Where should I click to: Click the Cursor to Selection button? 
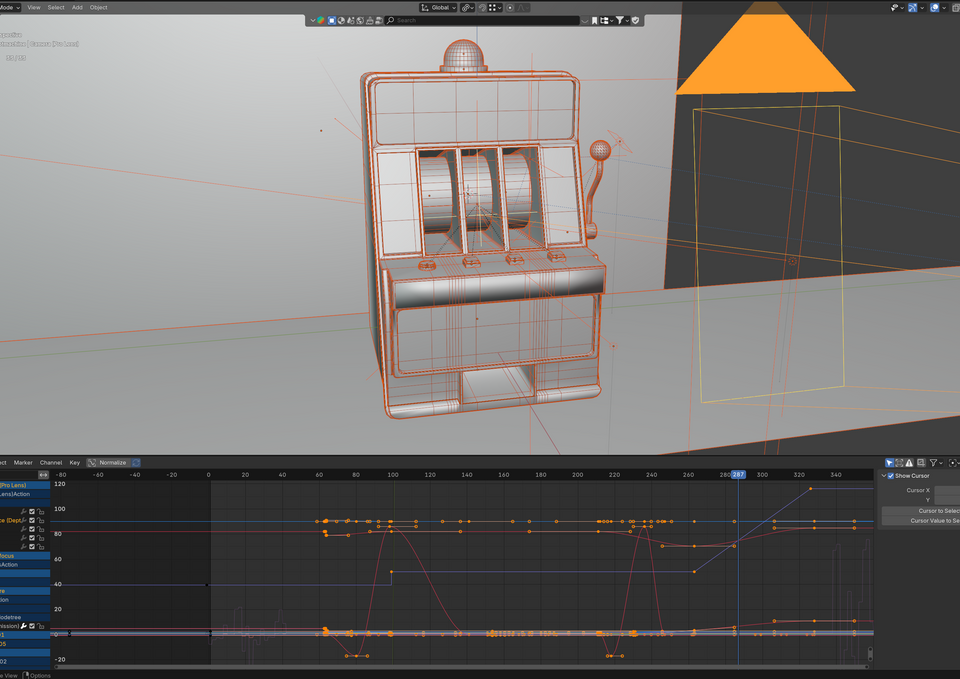[921, 511]
